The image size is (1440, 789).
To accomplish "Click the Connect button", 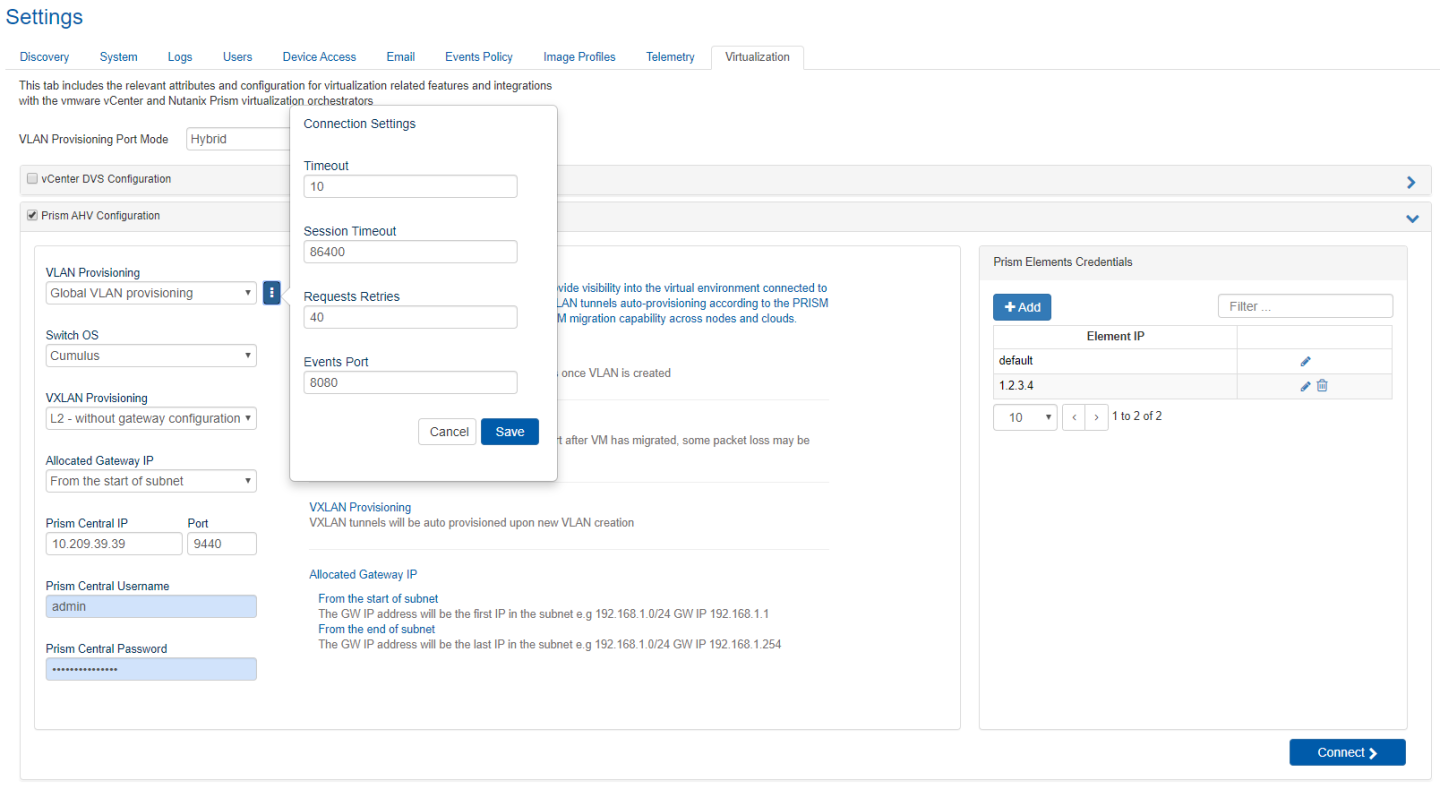I will pyautogui.click(x=1347, y=753).
